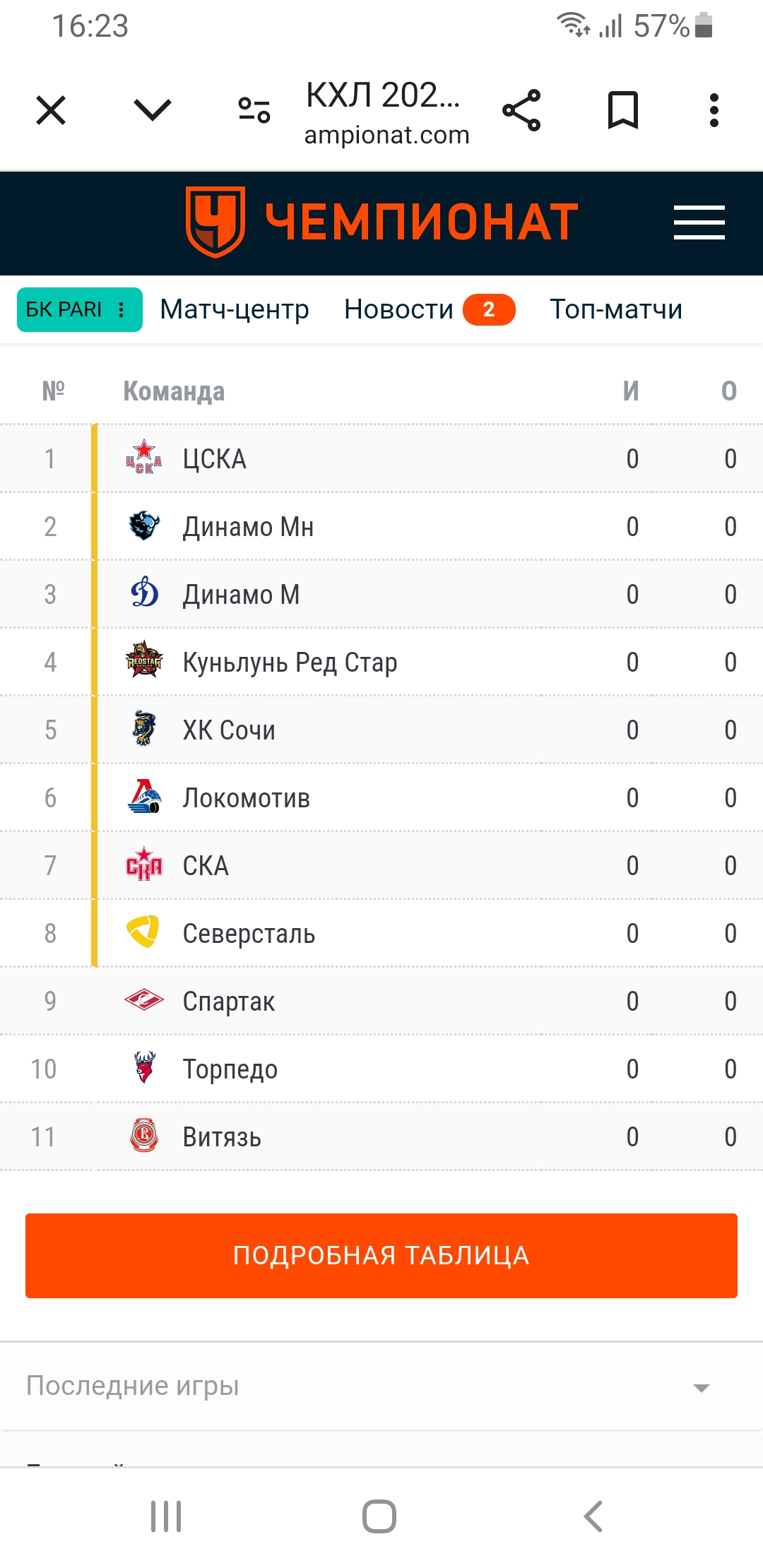Open the hamburger menu in Чемпионат header
The width and height of the screenshot is (763, 1568).
(699, 222)
